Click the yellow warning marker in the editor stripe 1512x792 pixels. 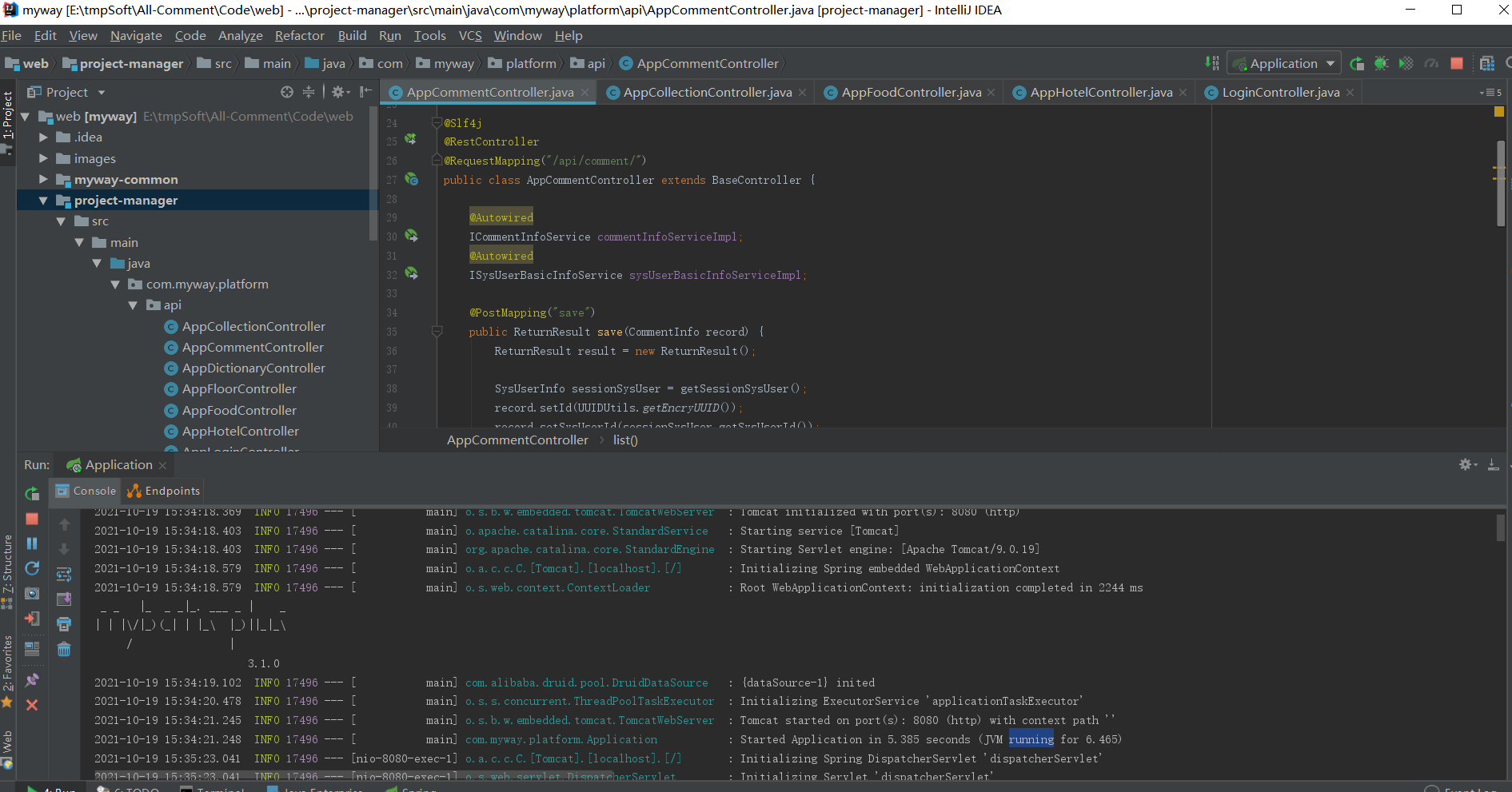point(1498,112)
